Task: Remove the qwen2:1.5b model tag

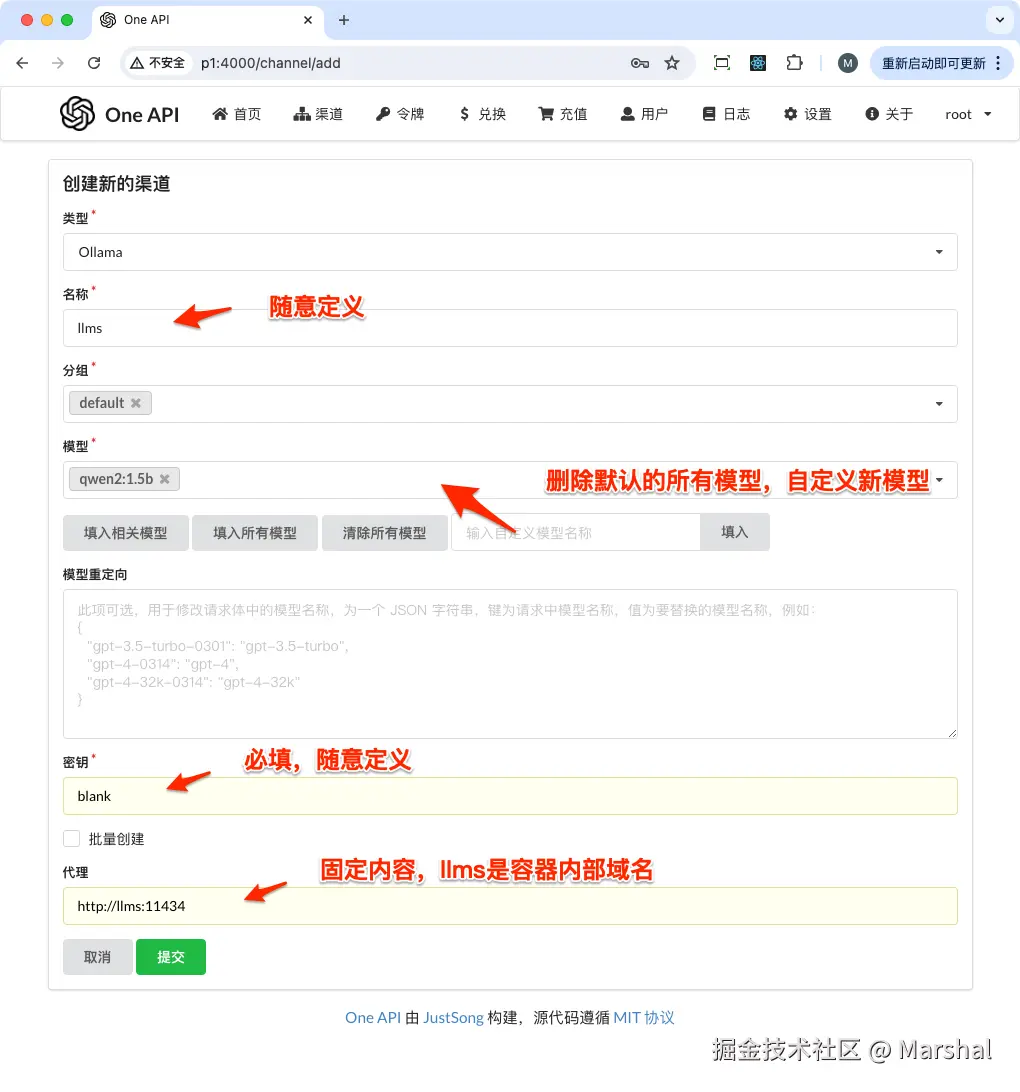Action: click(165, 479)
